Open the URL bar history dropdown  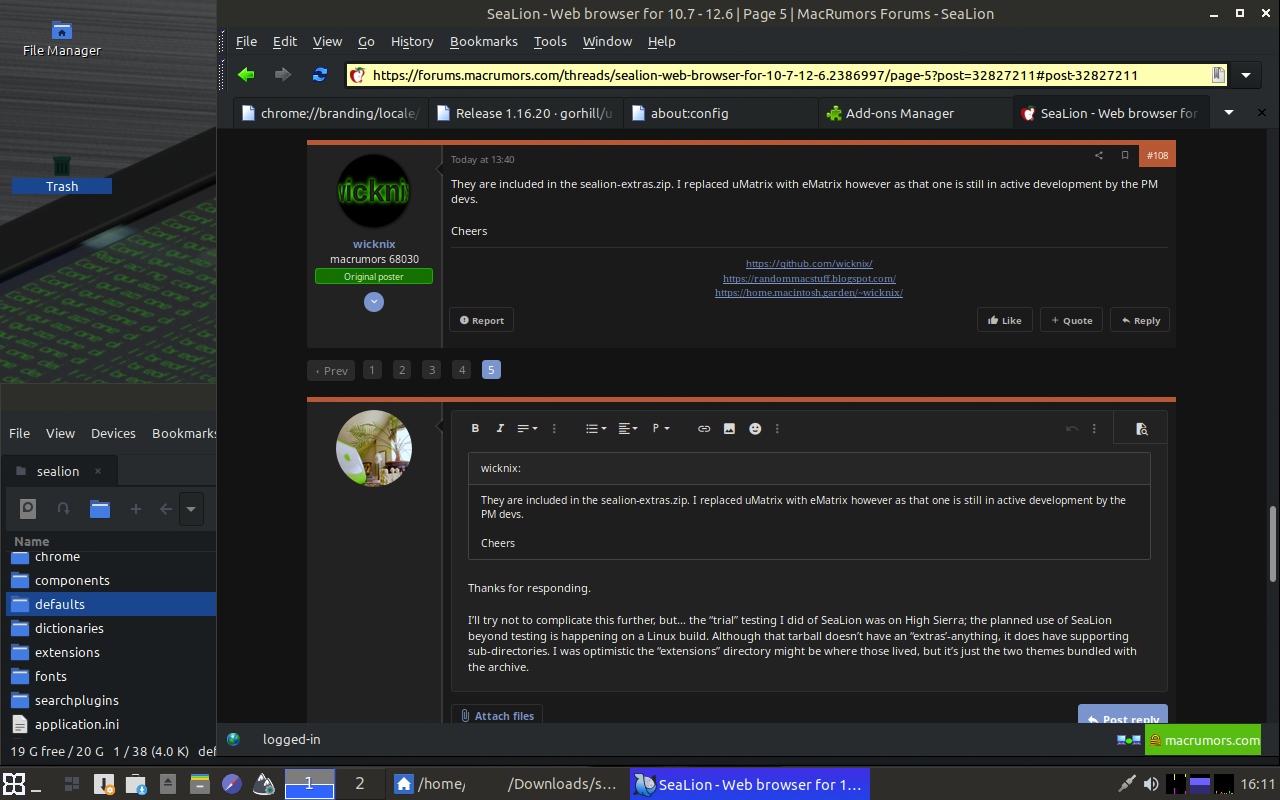click(1246, 75)
